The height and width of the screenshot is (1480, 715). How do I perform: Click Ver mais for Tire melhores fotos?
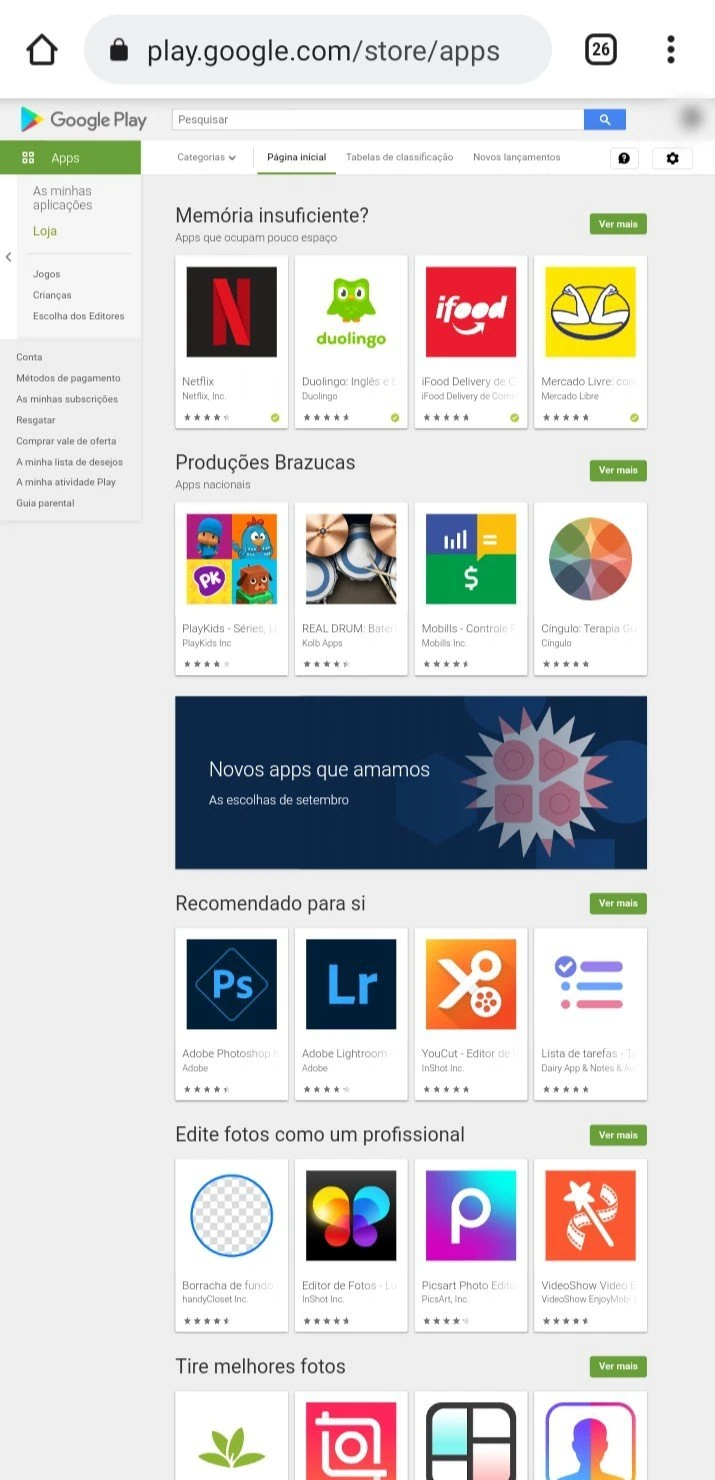618,1366
